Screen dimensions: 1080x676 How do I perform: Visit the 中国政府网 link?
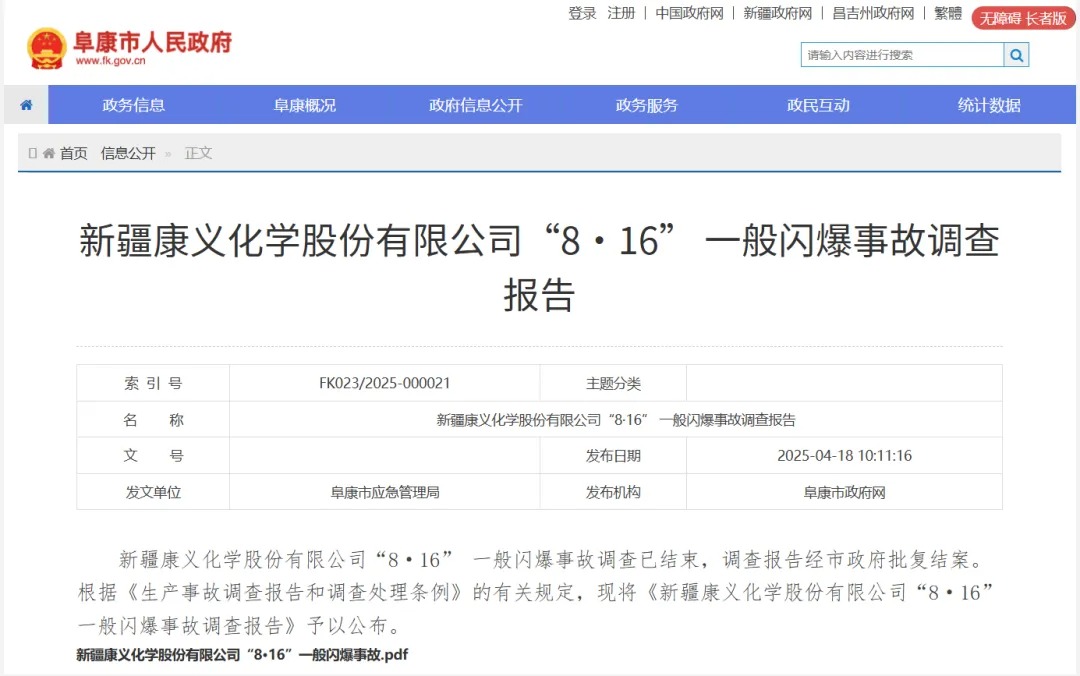click(x=689, y=13)
